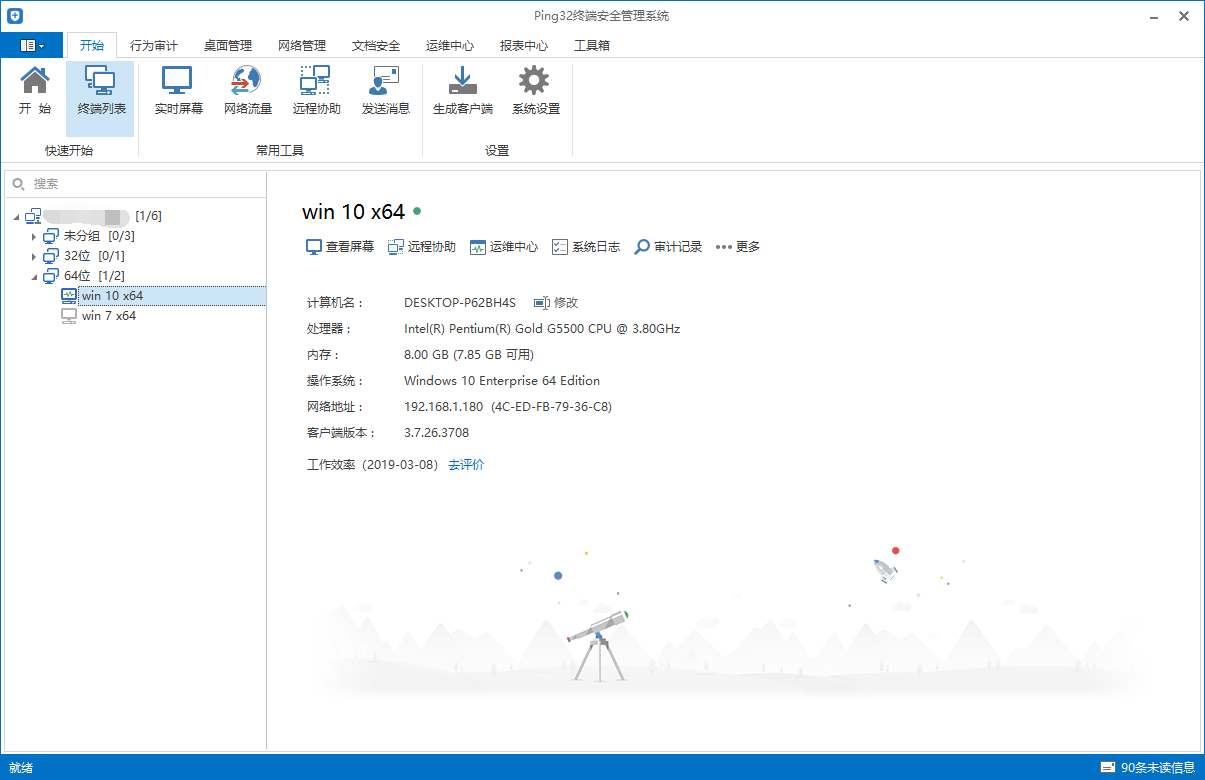Open the 更多 more options menu

pyautogui.click(x=738, y=247)
